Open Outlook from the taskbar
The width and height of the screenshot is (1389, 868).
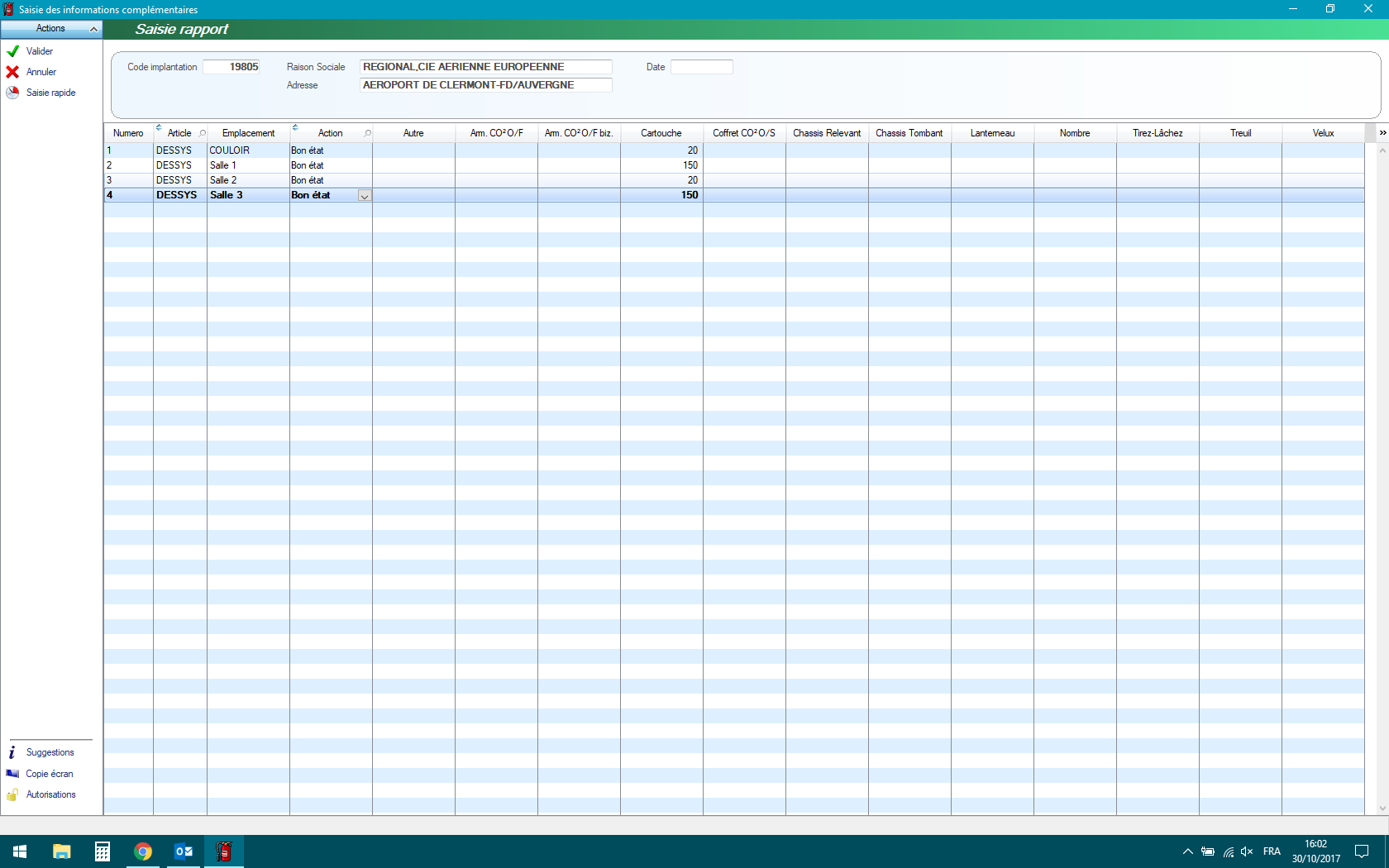pyautogui.click(x=183, y=851)
